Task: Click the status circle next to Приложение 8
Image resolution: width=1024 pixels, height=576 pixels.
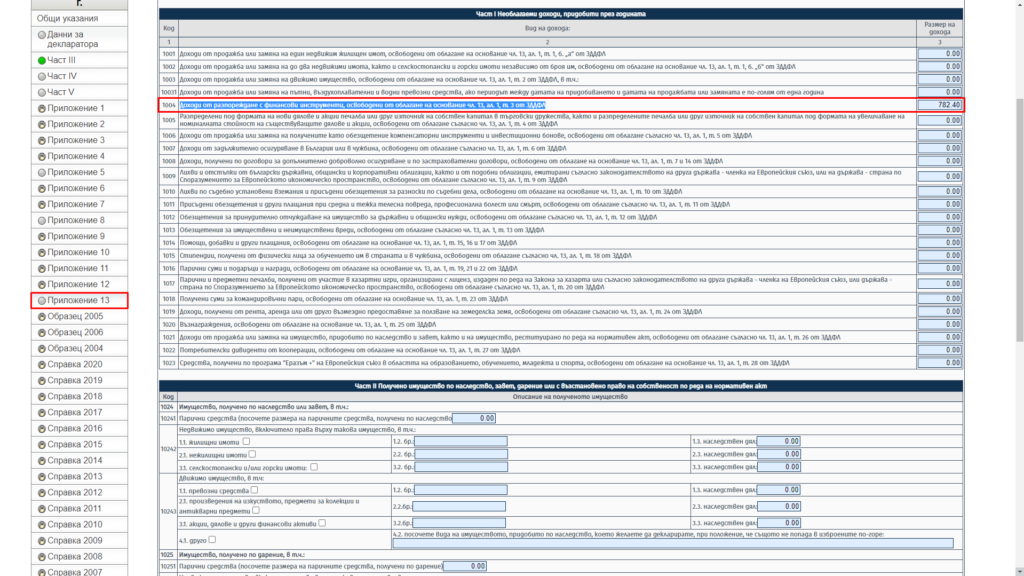Action: pyautogui.click(x=42, y=220)
